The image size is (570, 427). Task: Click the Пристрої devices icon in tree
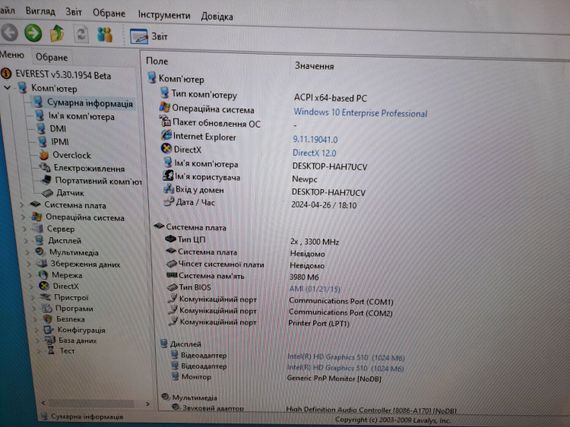(45, 297)
